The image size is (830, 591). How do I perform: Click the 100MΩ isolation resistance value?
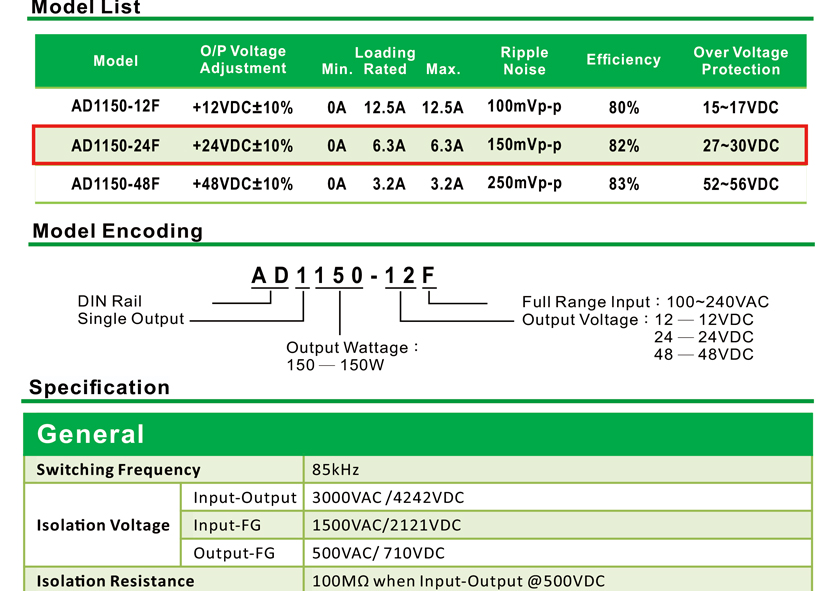[x=458, y=581]
